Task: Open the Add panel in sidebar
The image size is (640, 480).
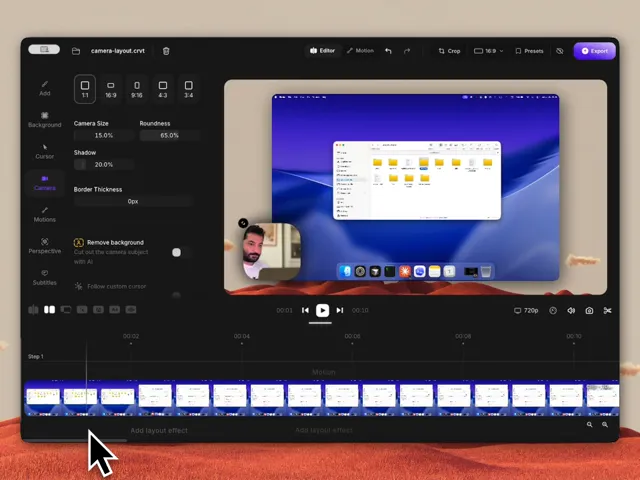Action: [44, 88]
